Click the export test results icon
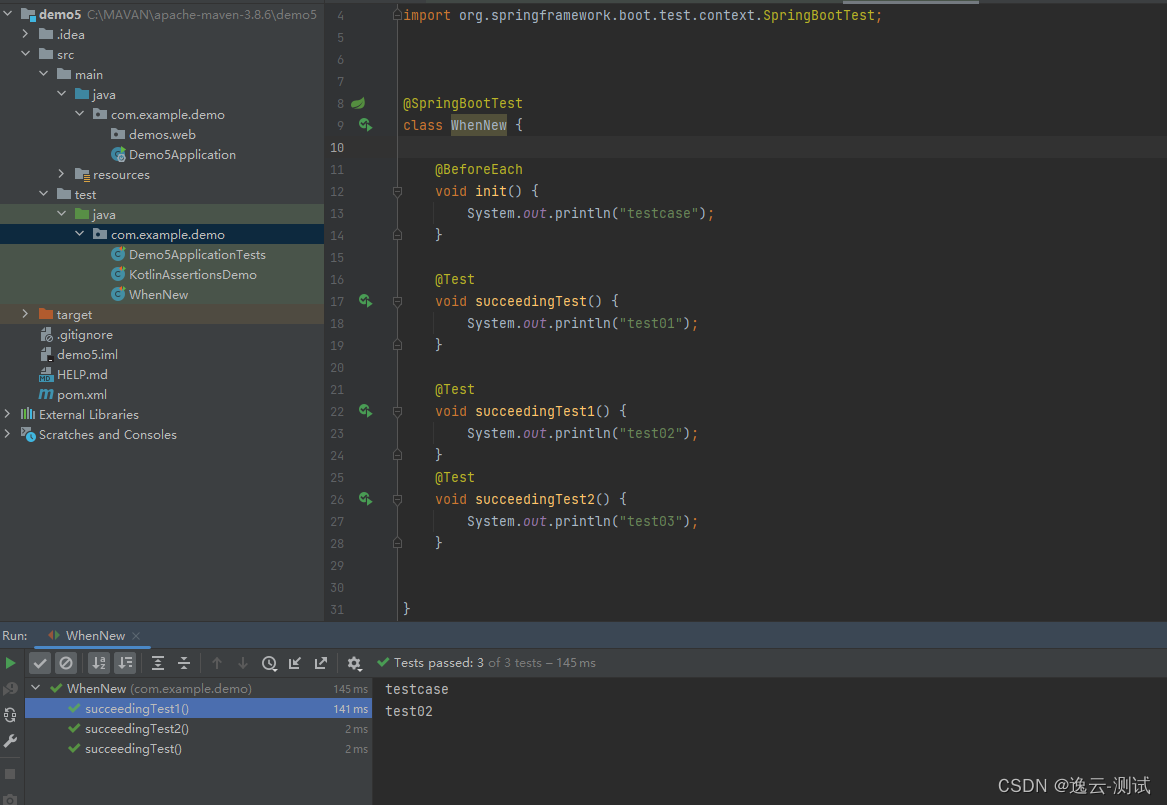The width and height of the screenshot is (1167, 805). pos(319,662)
